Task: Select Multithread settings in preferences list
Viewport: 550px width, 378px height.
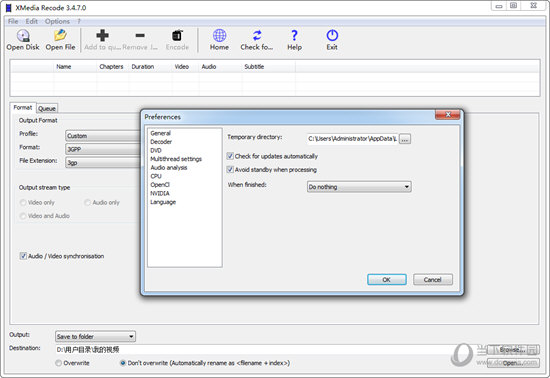Action: coord(176,159)
